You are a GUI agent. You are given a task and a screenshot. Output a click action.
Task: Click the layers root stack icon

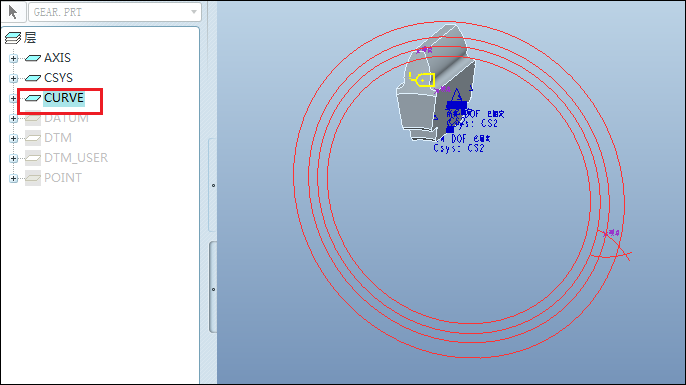coord(13,38)
